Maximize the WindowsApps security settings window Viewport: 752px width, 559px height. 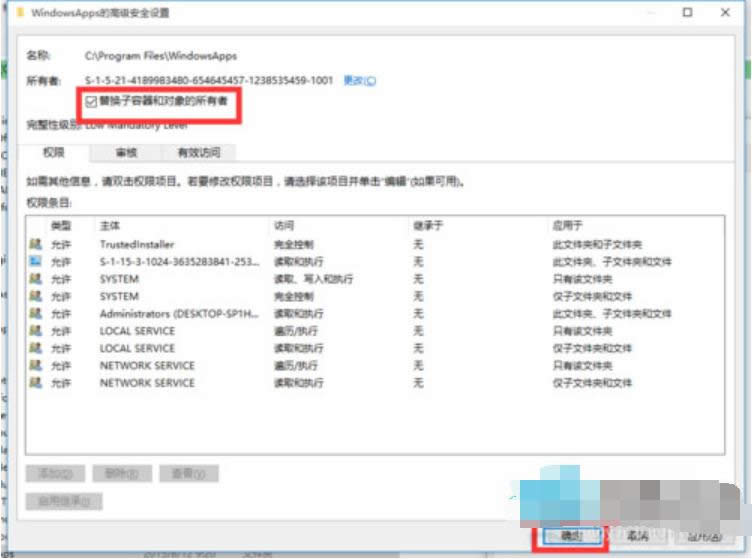687,12
